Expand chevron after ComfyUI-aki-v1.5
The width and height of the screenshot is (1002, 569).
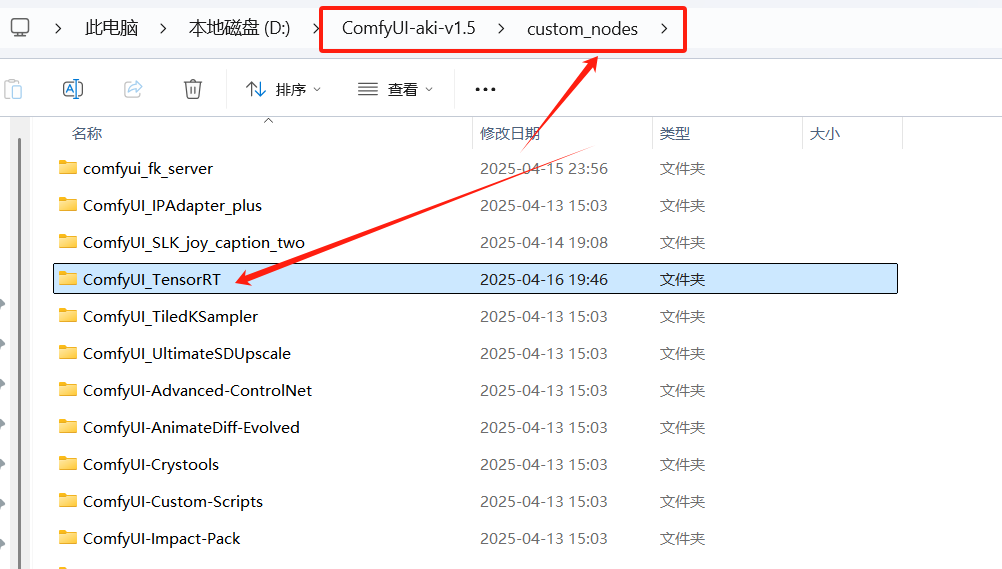coord(501,28)
